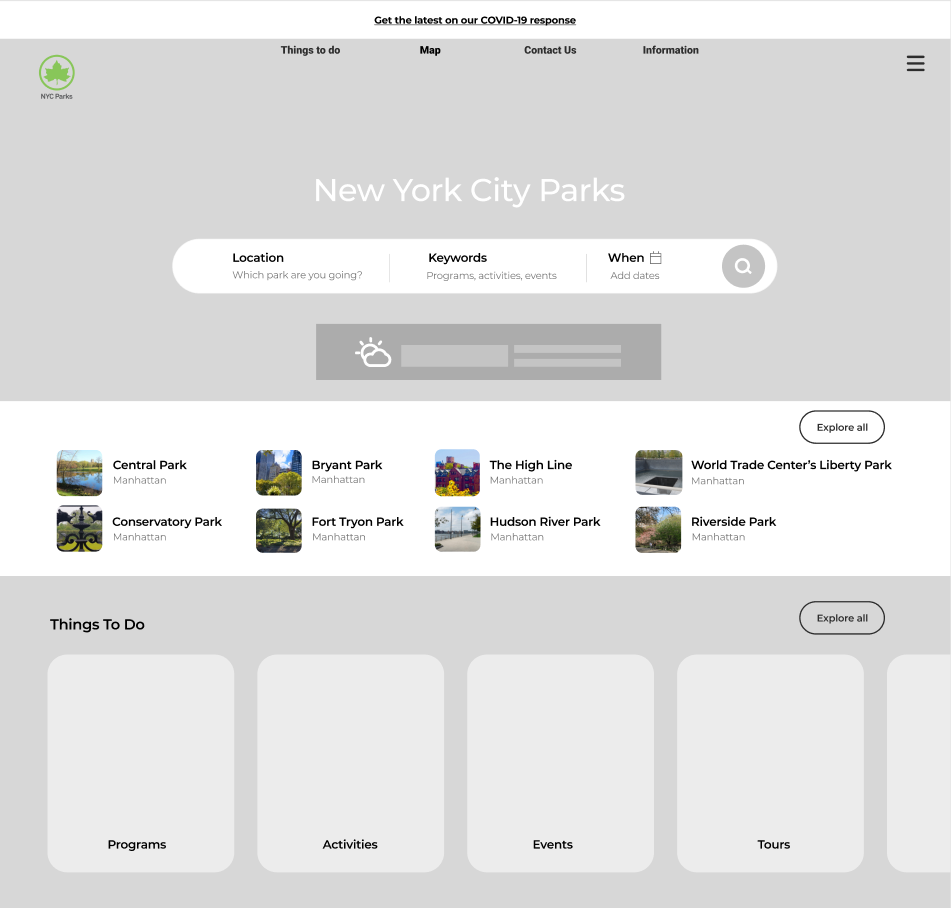Screen dimensions: 951x908
Task: Open the Conservatory Park name link
Action: click(167, 522)
